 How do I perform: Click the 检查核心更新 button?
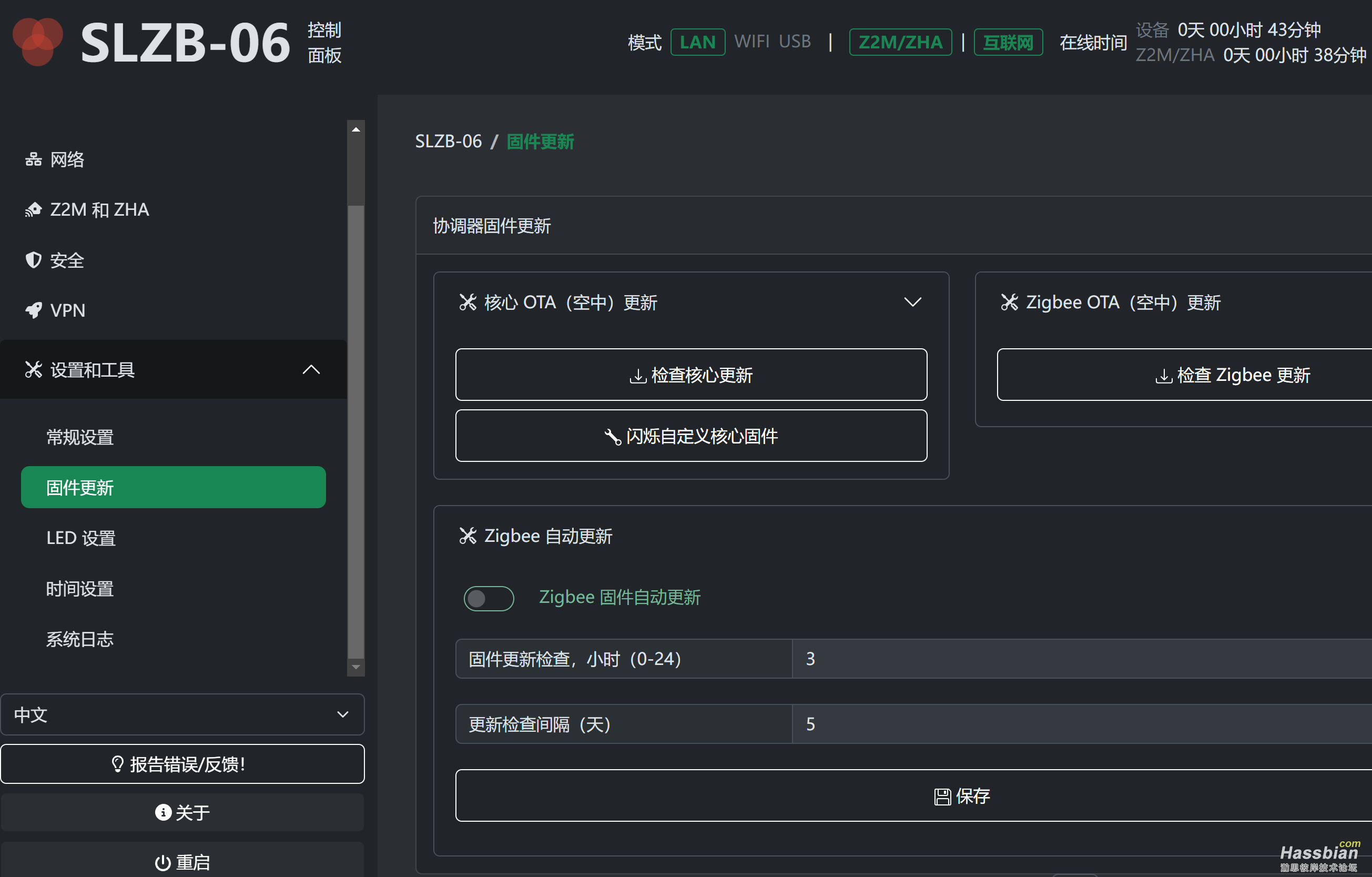pyautogui.click(x=691, y=375)
